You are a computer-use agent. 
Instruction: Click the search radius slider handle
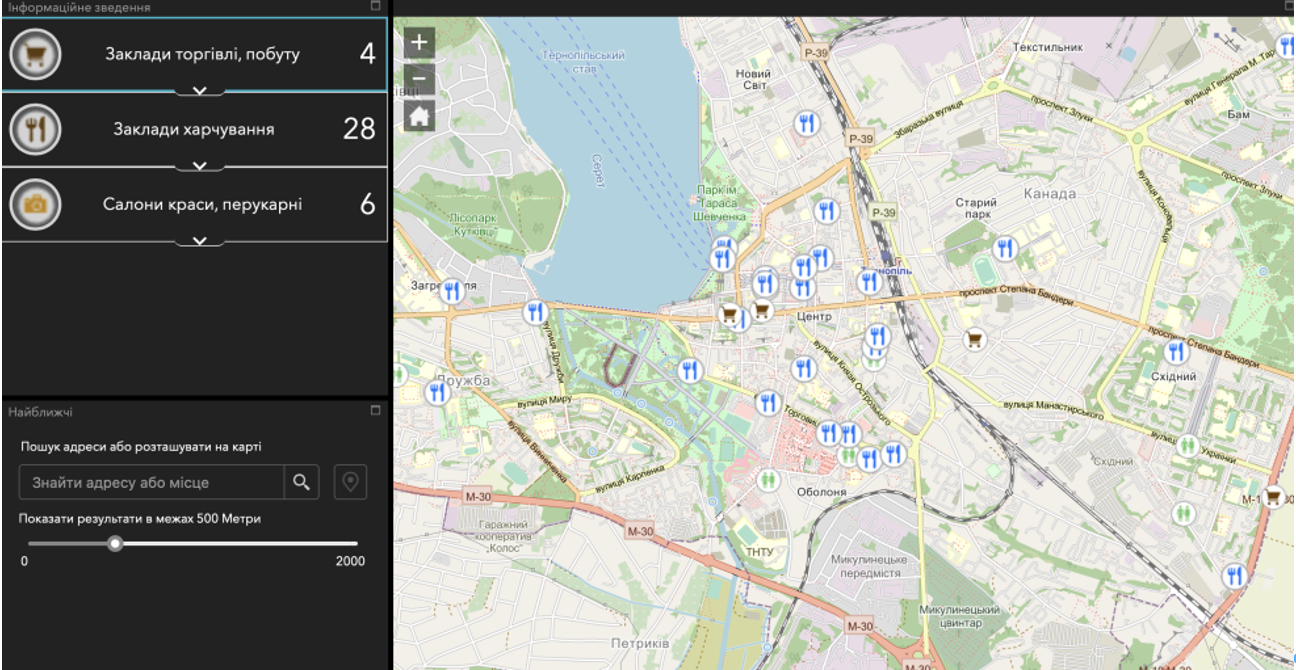click(x=116, y=543)
